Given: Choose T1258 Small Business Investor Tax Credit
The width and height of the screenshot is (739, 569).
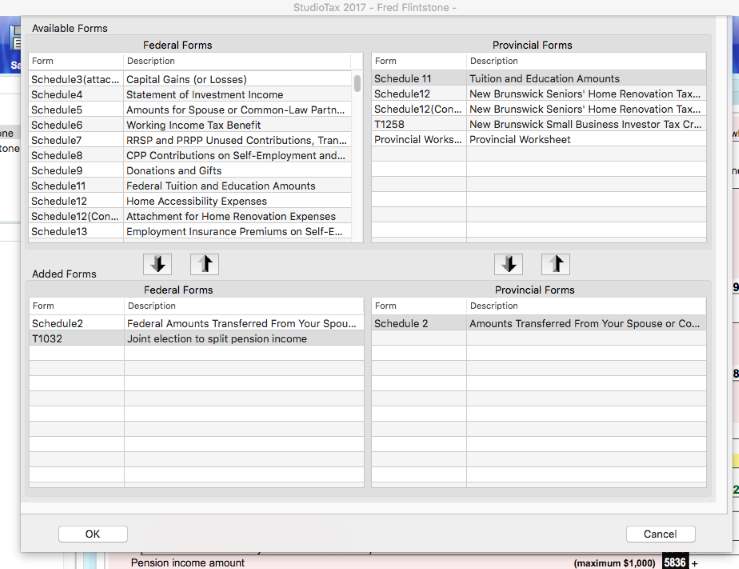Looking at the screenshot, I should [x=537, y=125].
